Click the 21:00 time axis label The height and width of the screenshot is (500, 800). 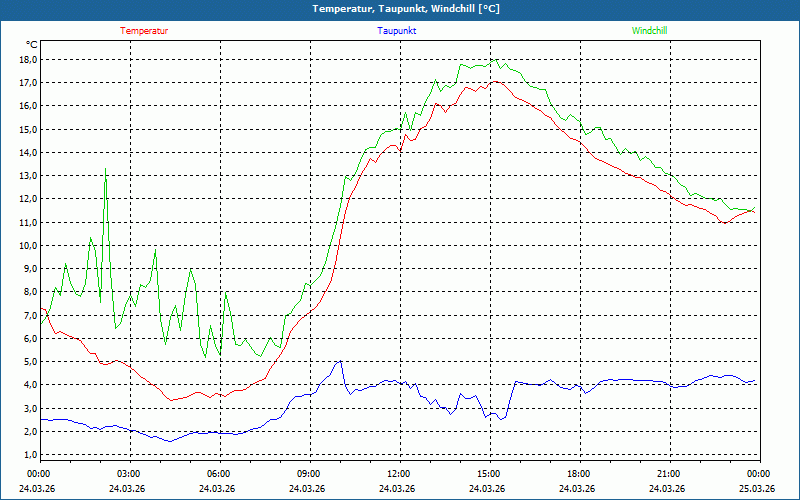pos(668,474)
